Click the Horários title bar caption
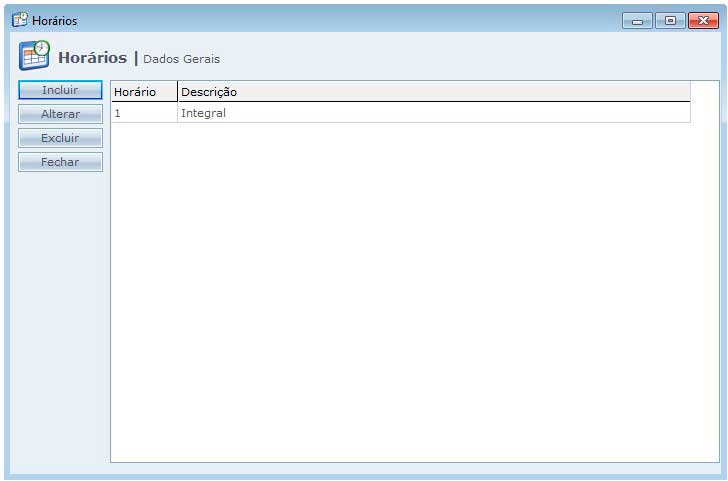Viewport: 728px width, 481px height. pos(54,21)
